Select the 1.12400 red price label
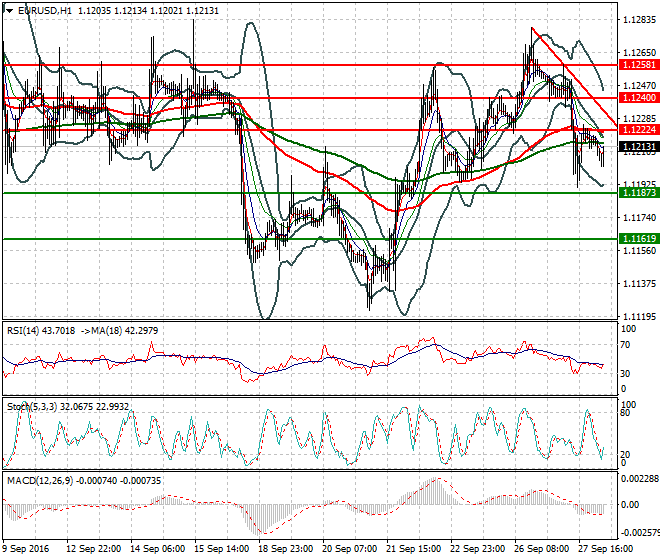The height and width of the screenshot is (560, 660). coord(638,98)
